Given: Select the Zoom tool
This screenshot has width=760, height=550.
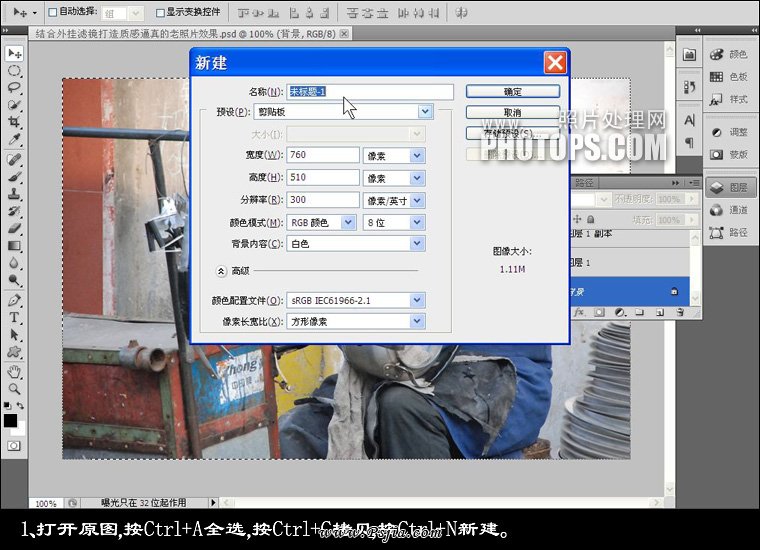Looking at the screenshot, I should coord(14,388).
